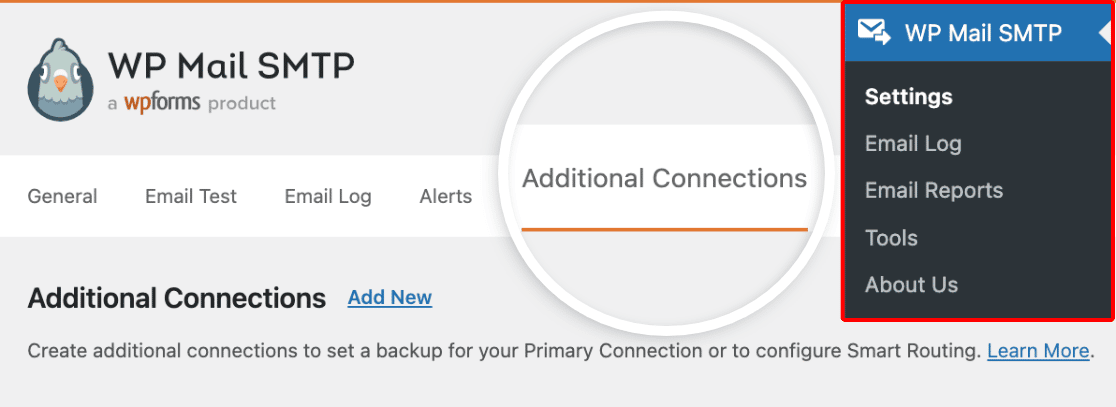Switch to the Email Test tab

coord(191,196)
